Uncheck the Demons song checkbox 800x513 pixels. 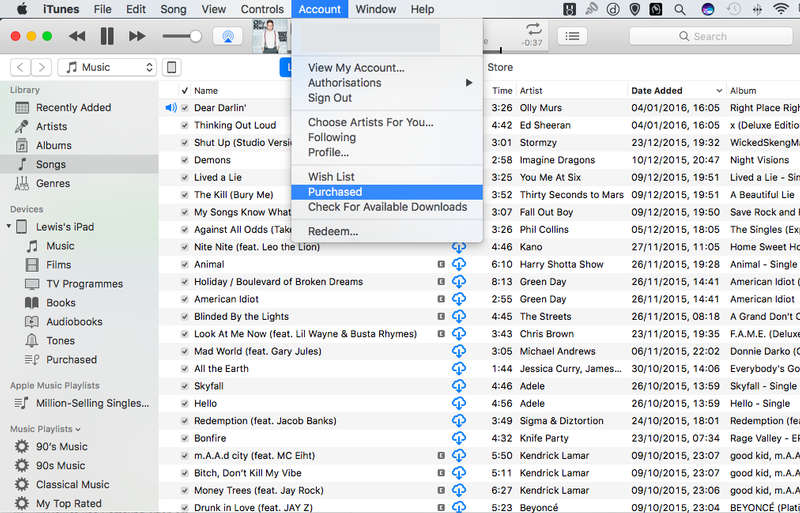click(x=185, y=160)
